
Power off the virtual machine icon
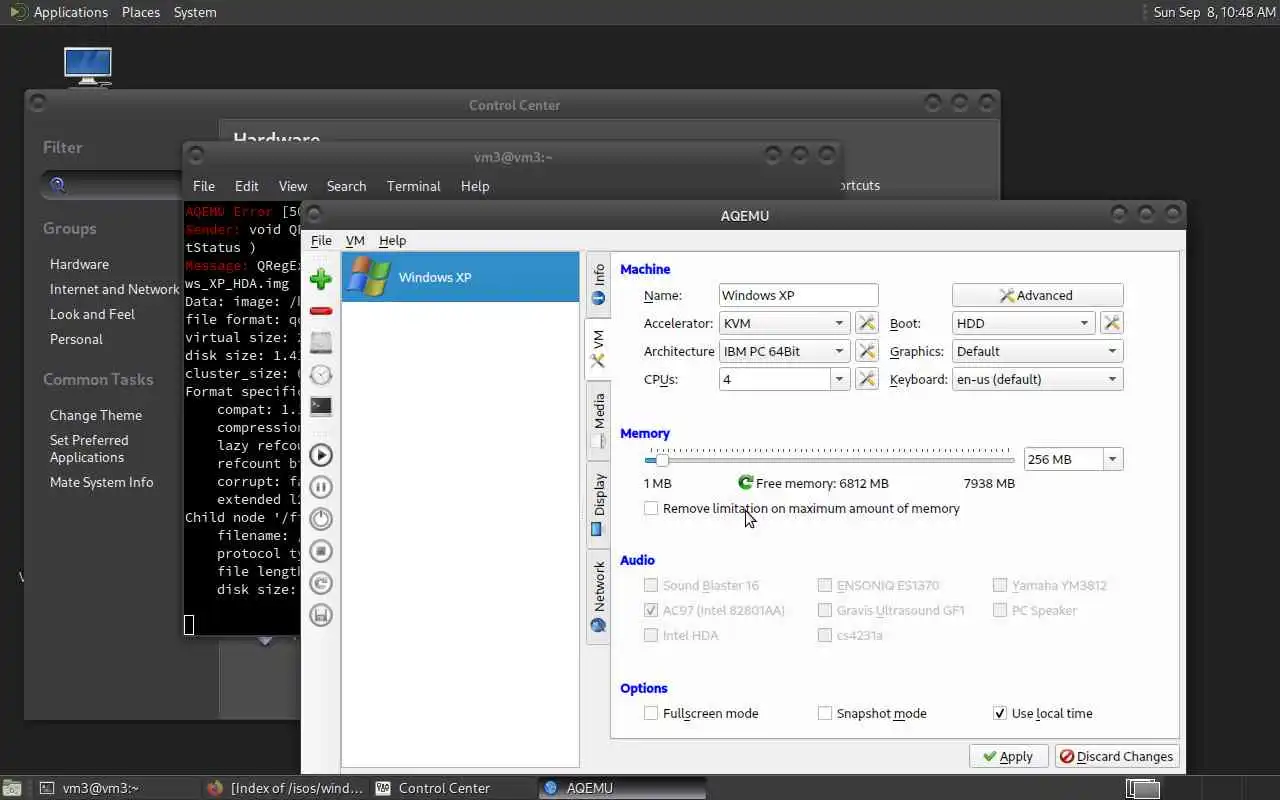click(321, 519)
